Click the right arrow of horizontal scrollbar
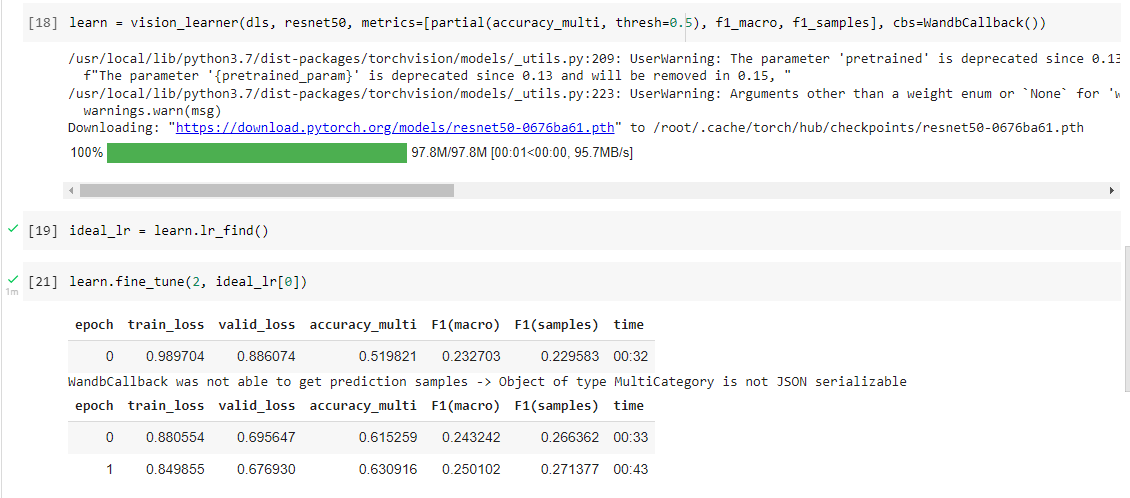1130x498 pixels. [x=1112, y=190]
